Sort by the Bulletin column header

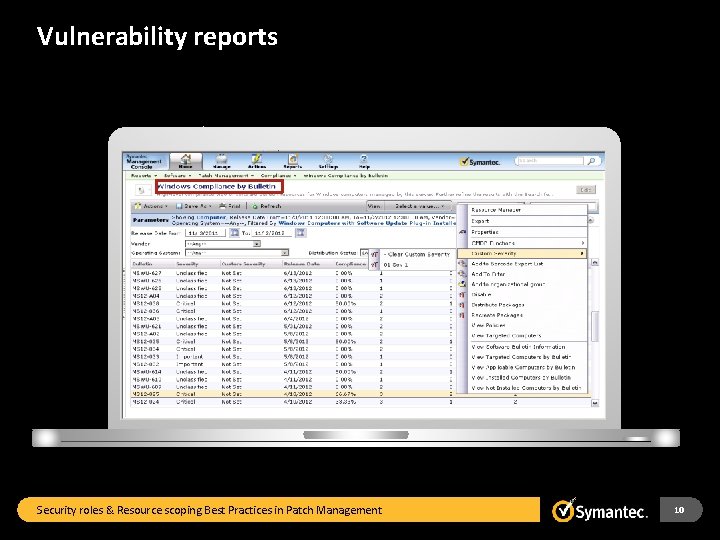pyautogui.click(x=142, y=264)
